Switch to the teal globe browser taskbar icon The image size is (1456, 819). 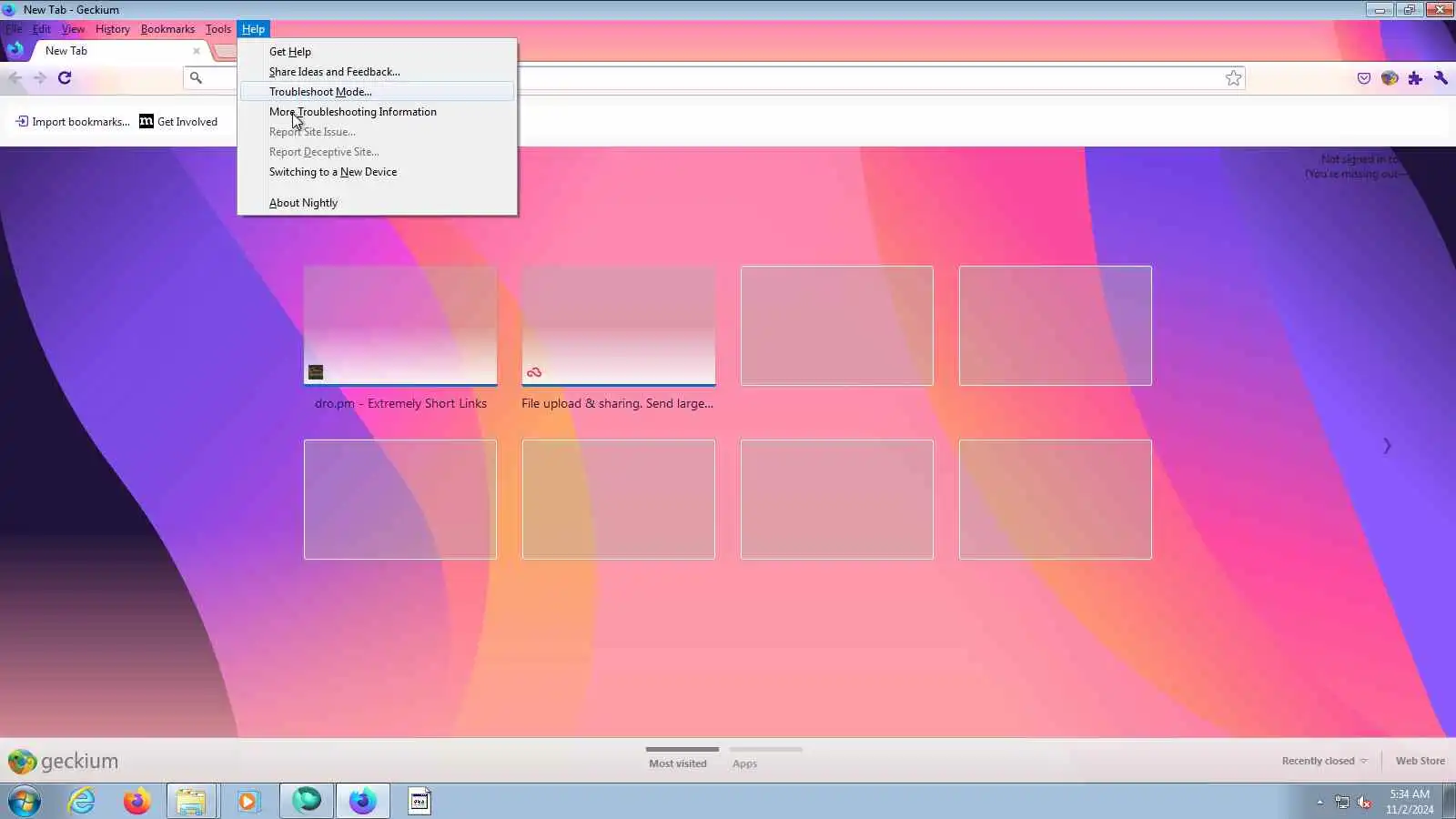click(307, 801)
